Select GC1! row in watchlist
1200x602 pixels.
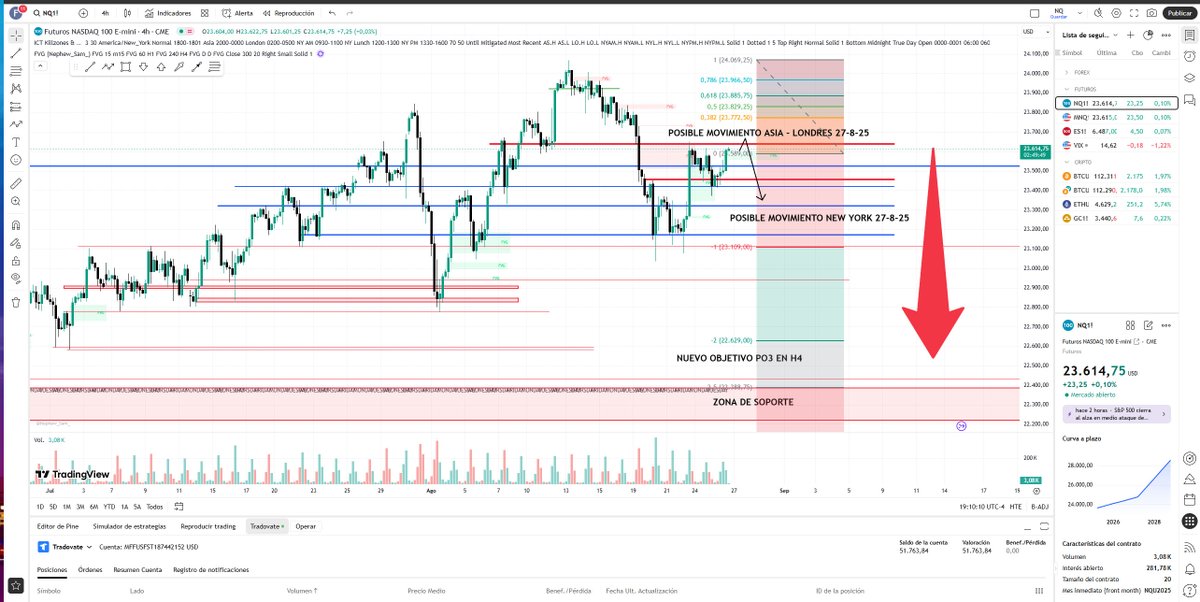1118,217
